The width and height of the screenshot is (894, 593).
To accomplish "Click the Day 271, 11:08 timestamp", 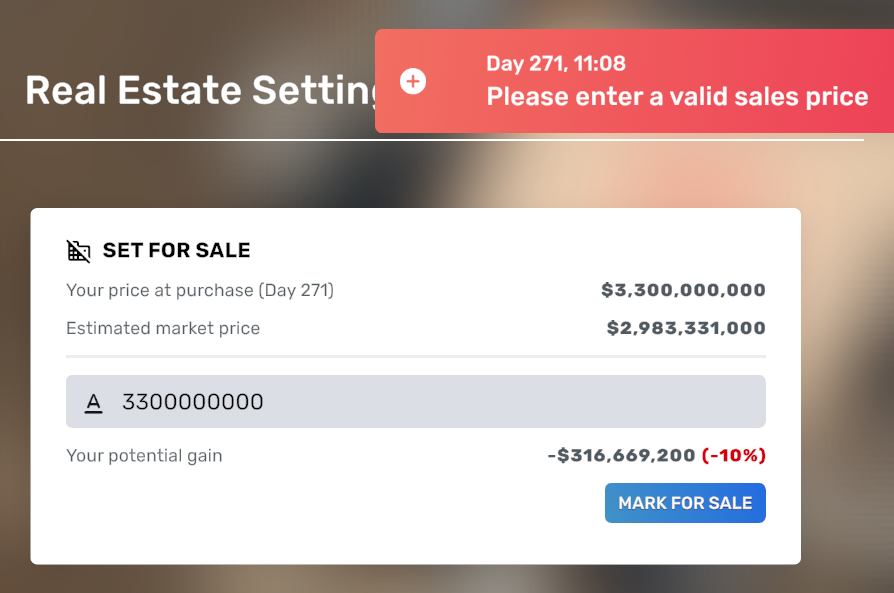I will (x=556, y=63).
